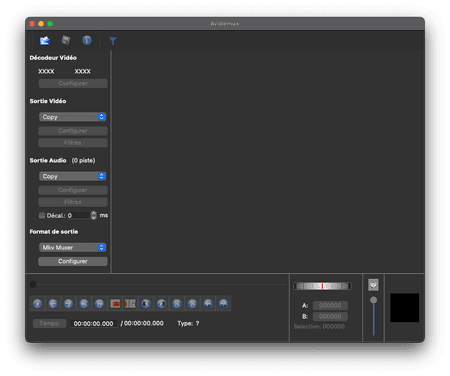Image resolution: width=450 pixels, height=376 pixels.
Task: Go to the first frame
Action: click(177, 304)
